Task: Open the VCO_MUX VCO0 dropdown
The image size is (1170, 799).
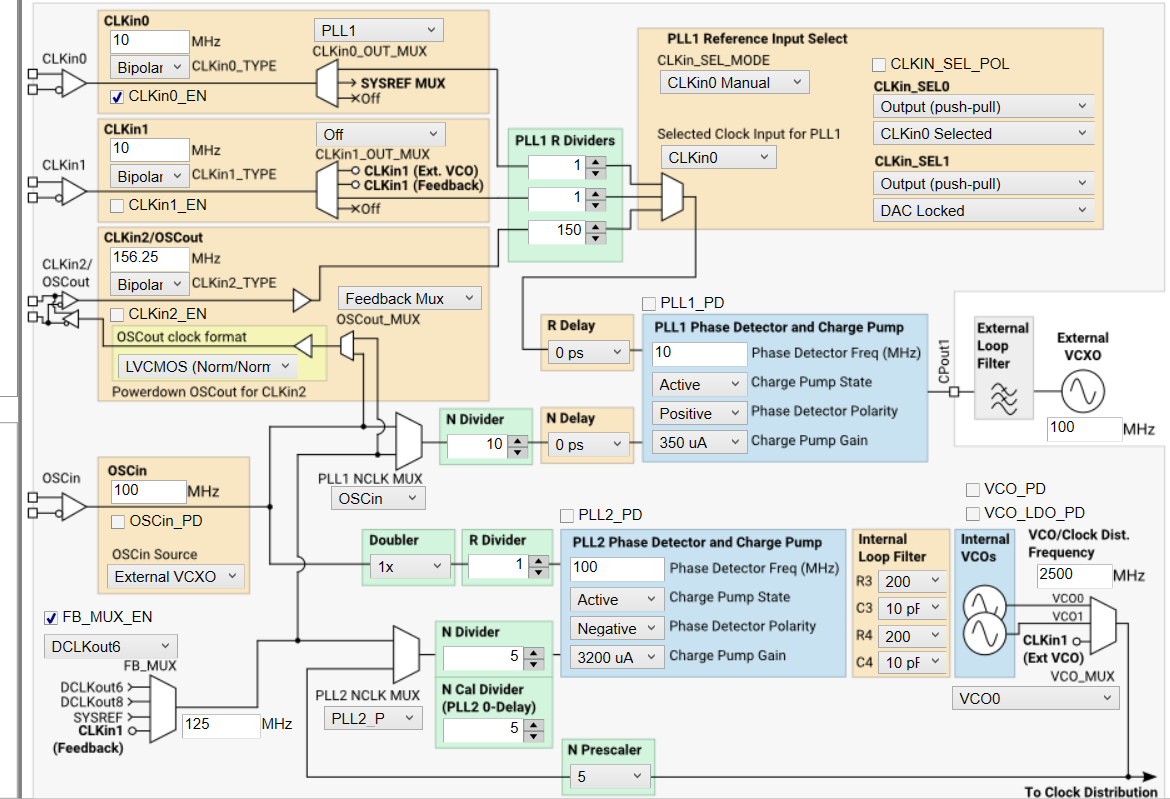Action: (1035, 698)
